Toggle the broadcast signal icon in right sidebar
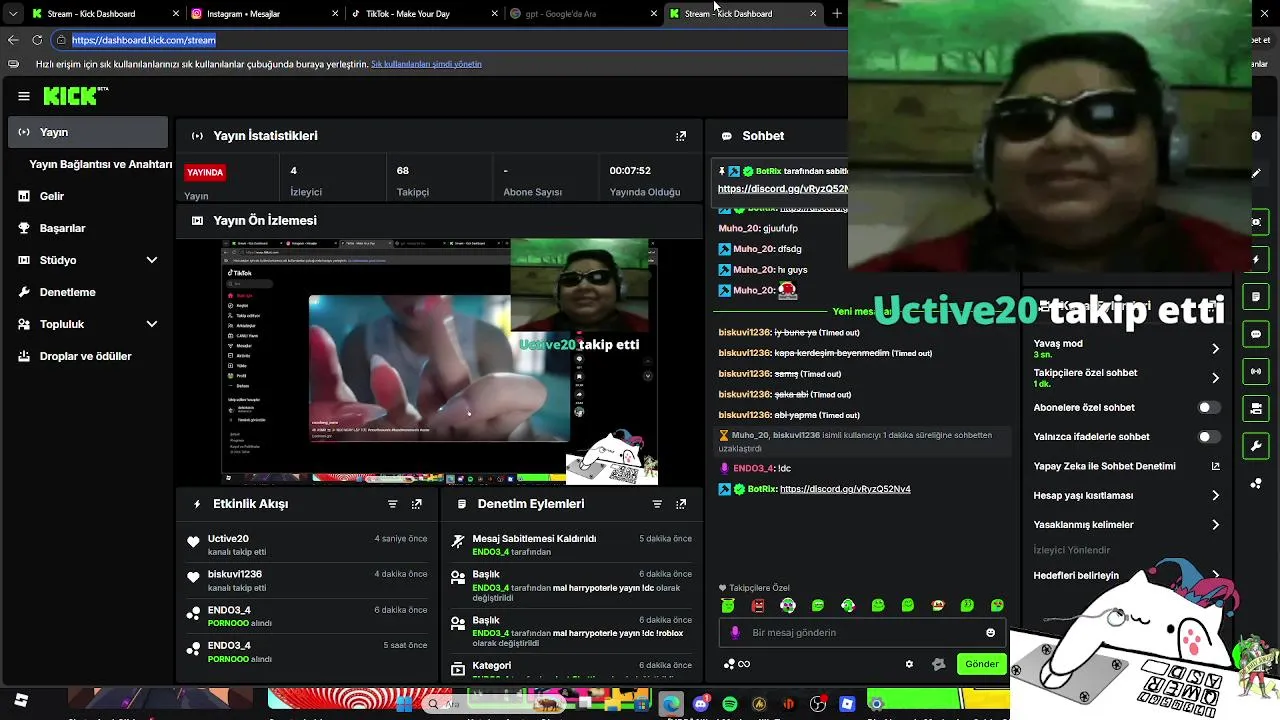 1256,371
